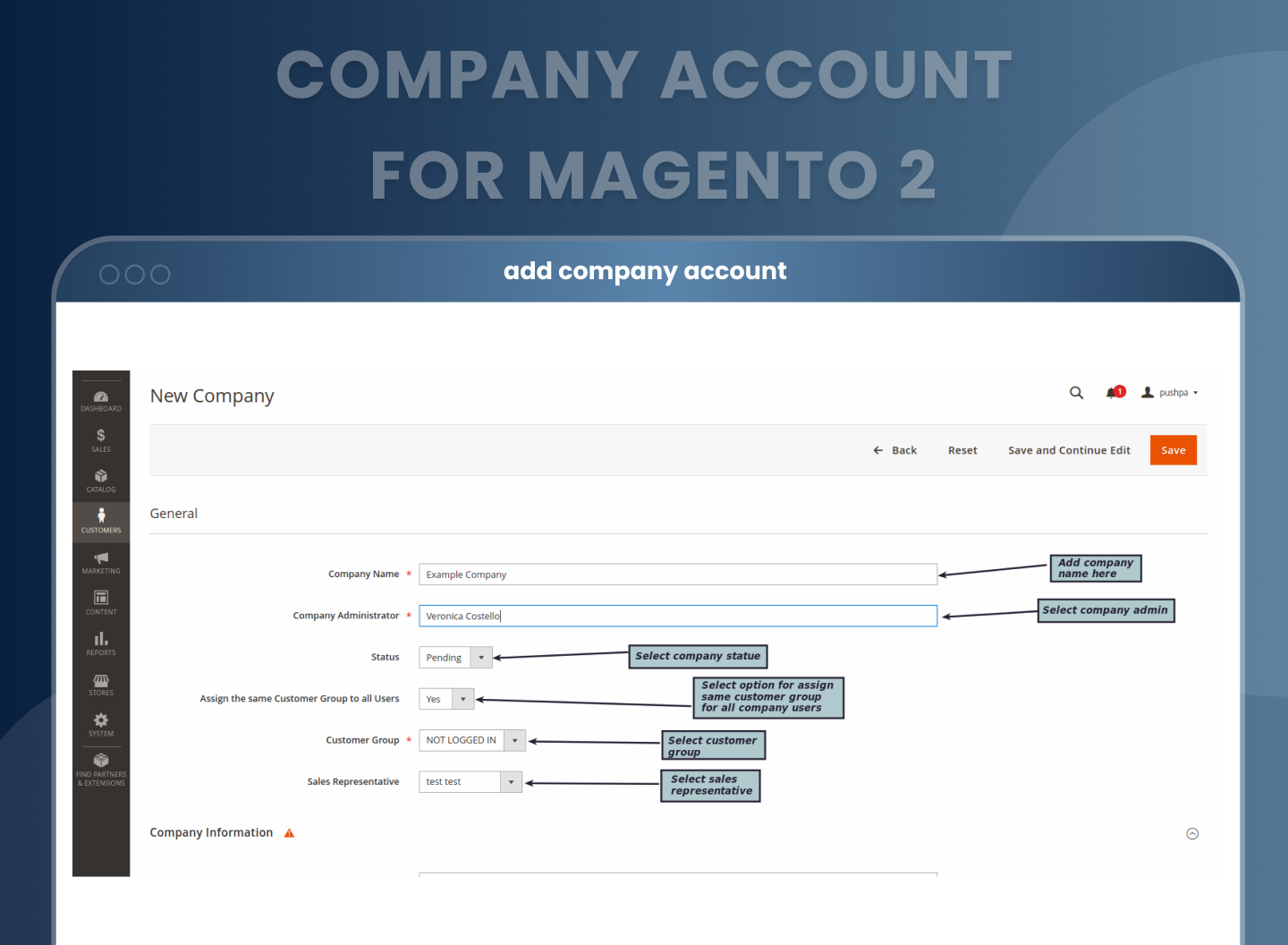The width and height of the screenshot is (1288, 945).
Task: Open the Status dropdown showing Pending
Action: coord(455,658)
